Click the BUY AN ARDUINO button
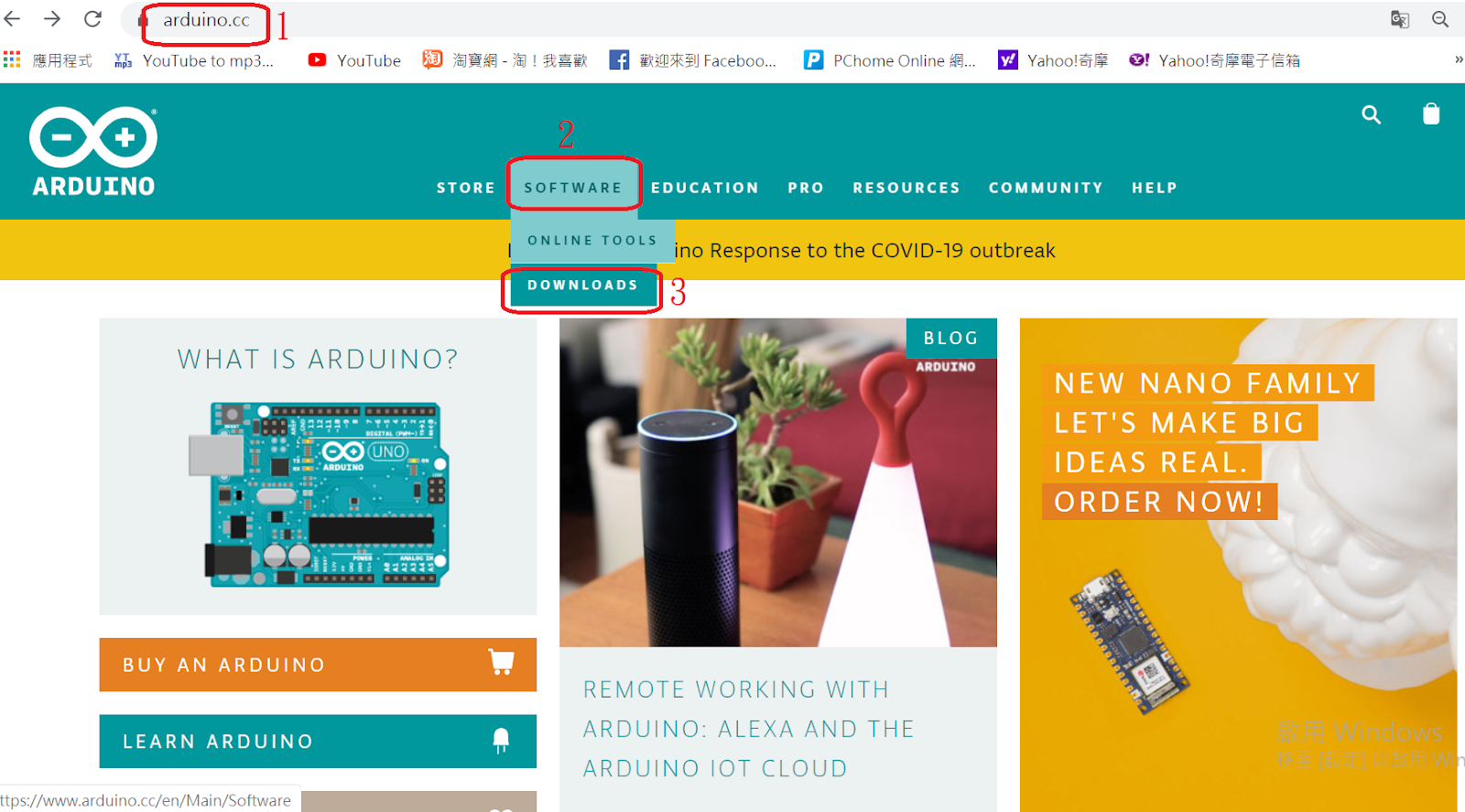The image size is (1465, 812). (x=318, y=665)
